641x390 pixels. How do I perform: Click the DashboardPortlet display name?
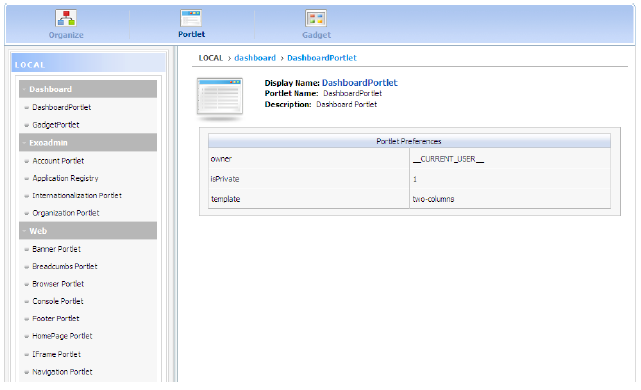[x=360, y=83]
